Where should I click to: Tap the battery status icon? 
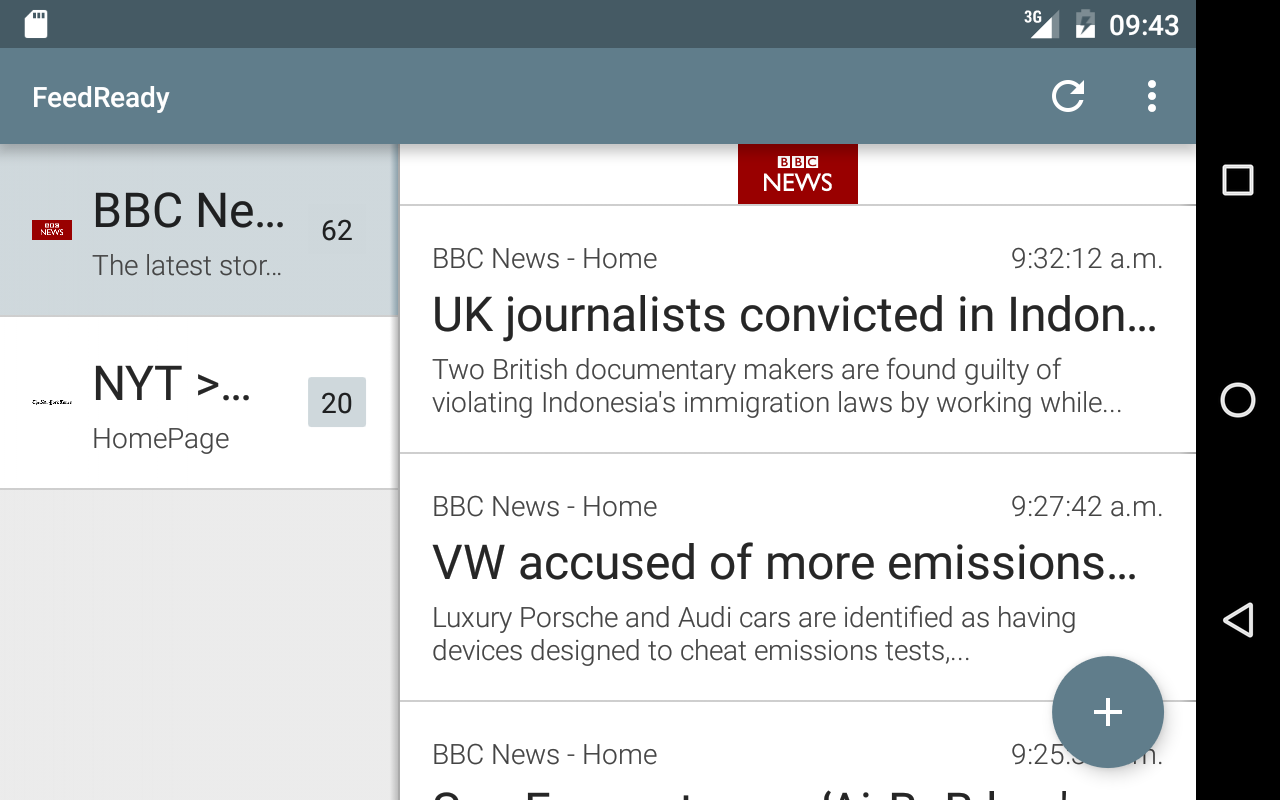click(x=1085, y=24)
